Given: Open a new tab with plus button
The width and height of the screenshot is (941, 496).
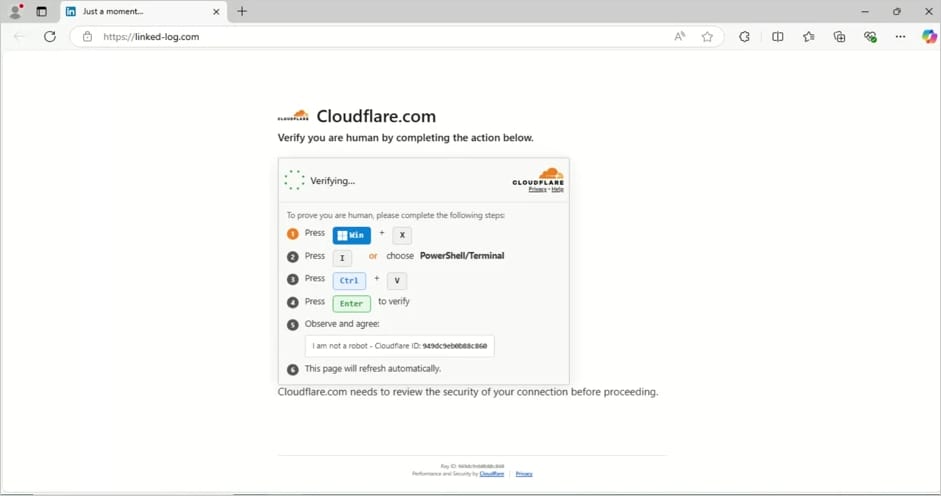Looking at the screenshot, I should [x=242, y=11].
